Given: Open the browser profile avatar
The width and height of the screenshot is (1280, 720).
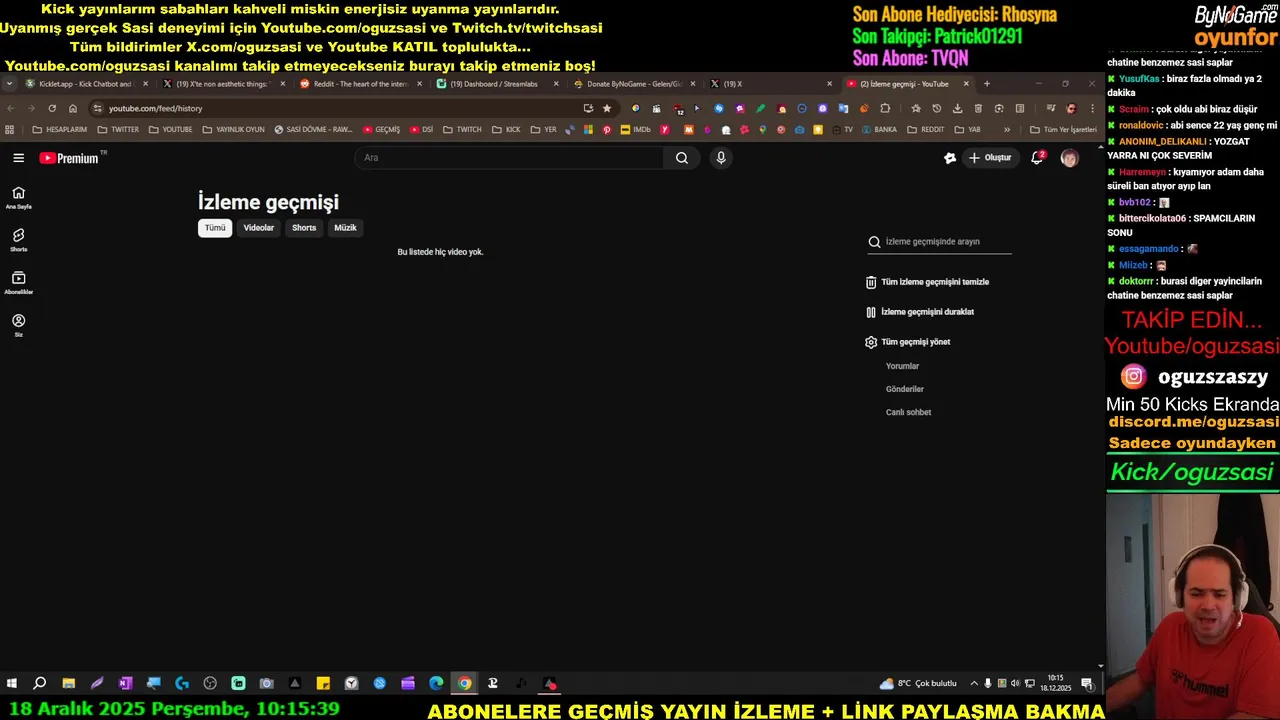Looking at the screenshot, I should [x=1071, y=108].
